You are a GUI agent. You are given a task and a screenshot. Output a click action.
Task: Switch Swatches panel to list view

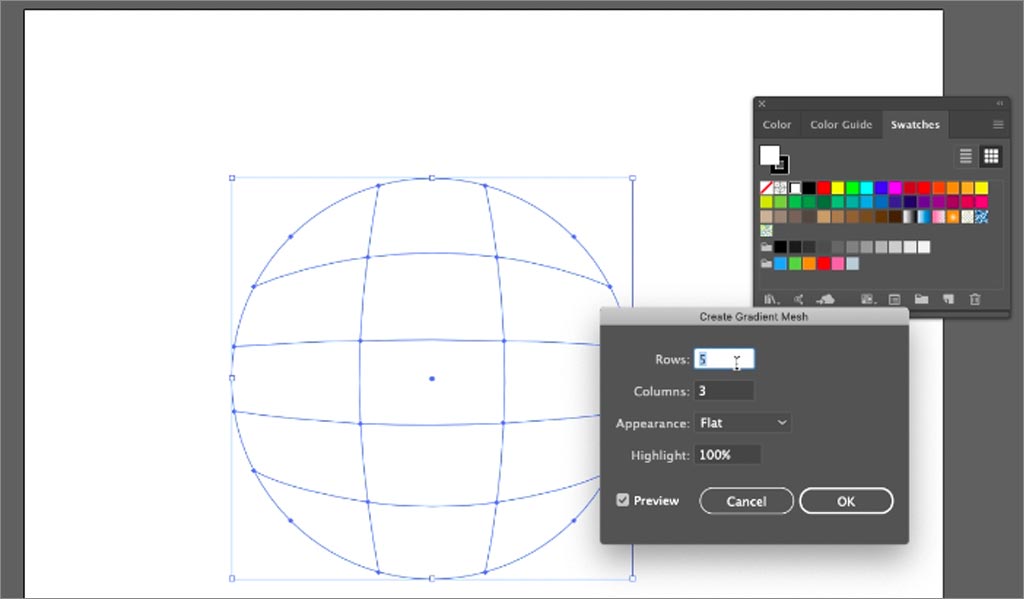(x=965, y=156)
